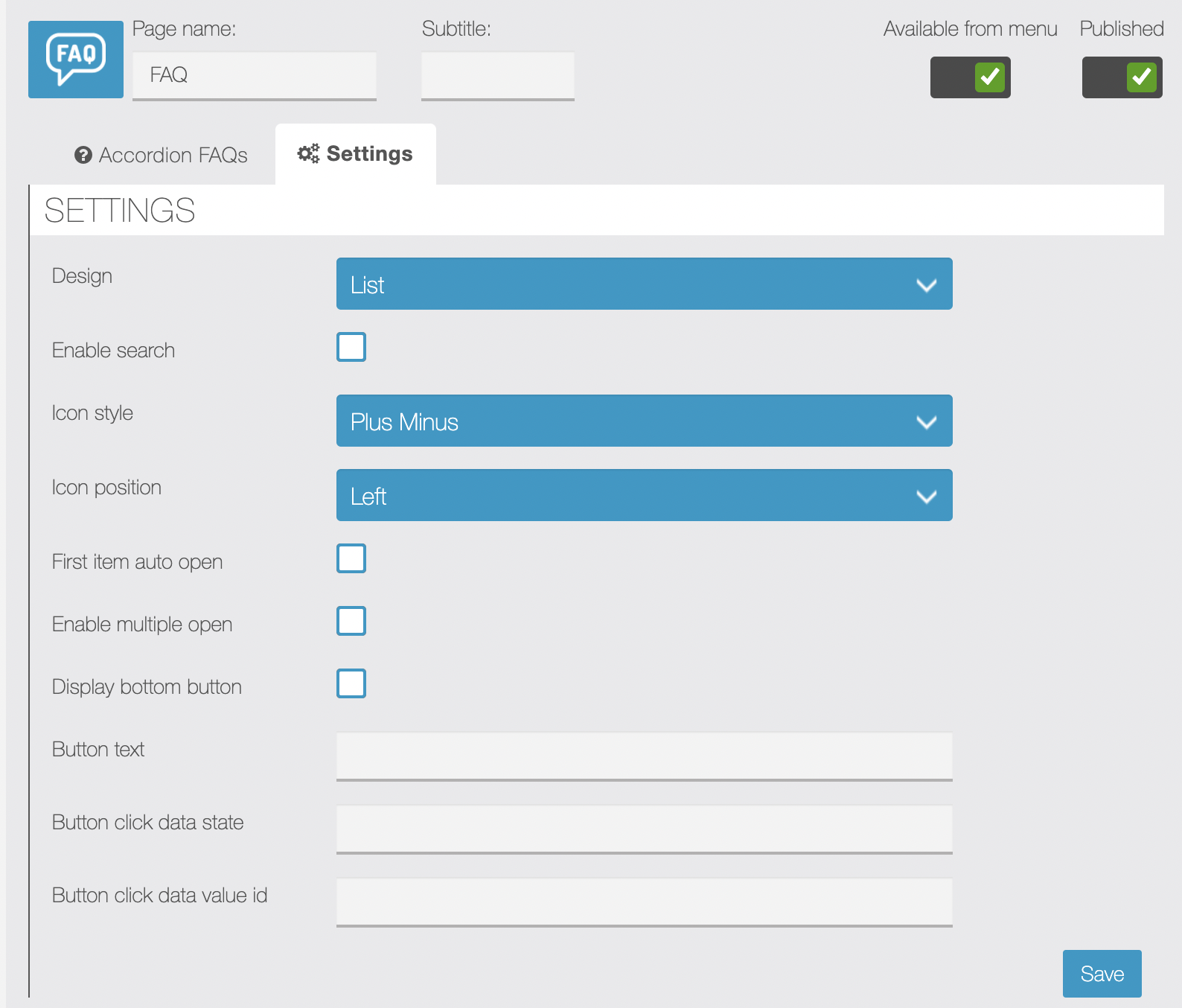Click the Design label
1182x1008 pixels.
[x=83, y=276]
